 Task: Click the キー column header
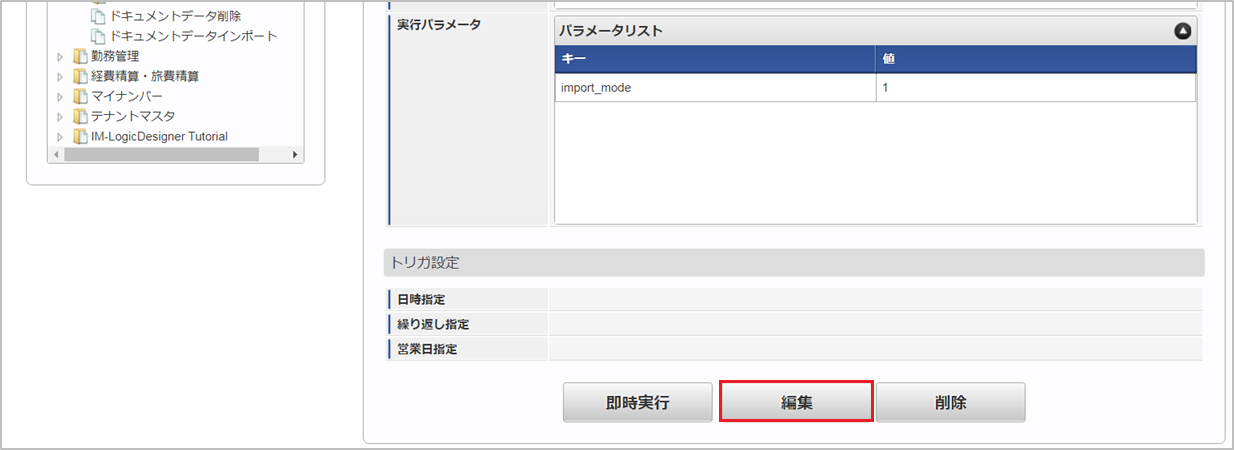[x=716, y=59]
